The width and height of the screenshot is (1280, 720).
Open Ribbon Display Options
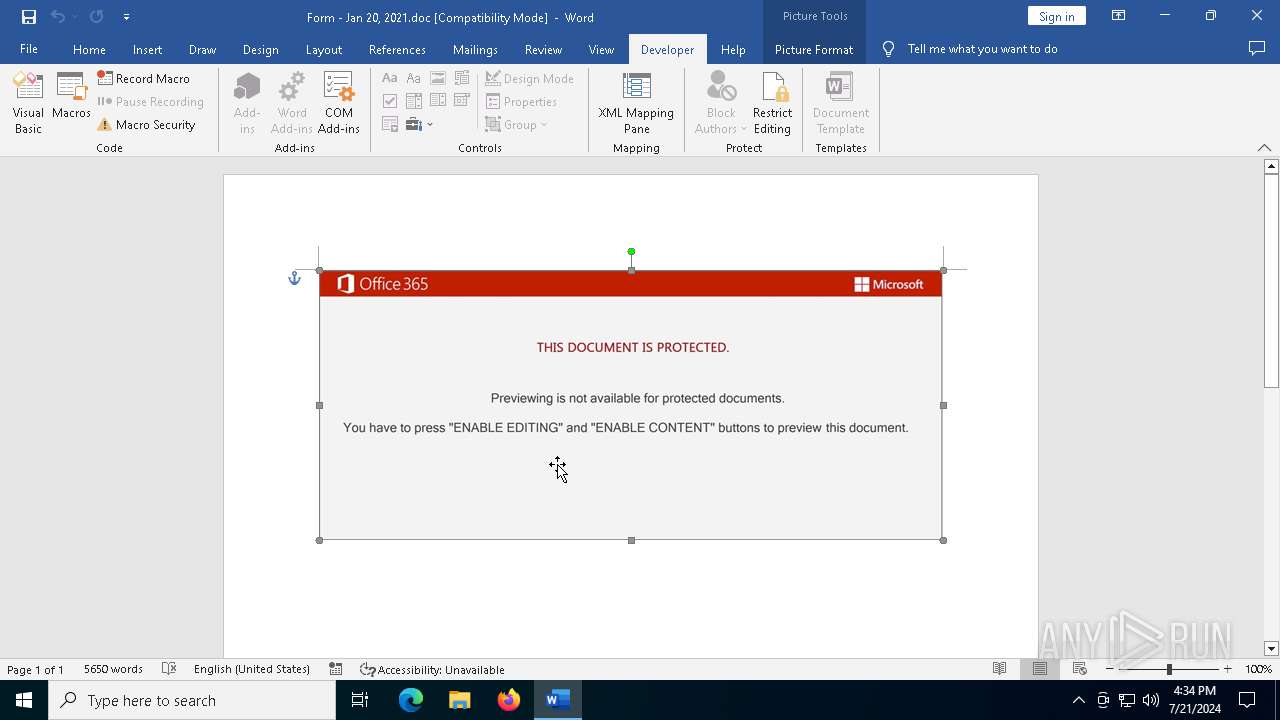tap(1119, 16)
